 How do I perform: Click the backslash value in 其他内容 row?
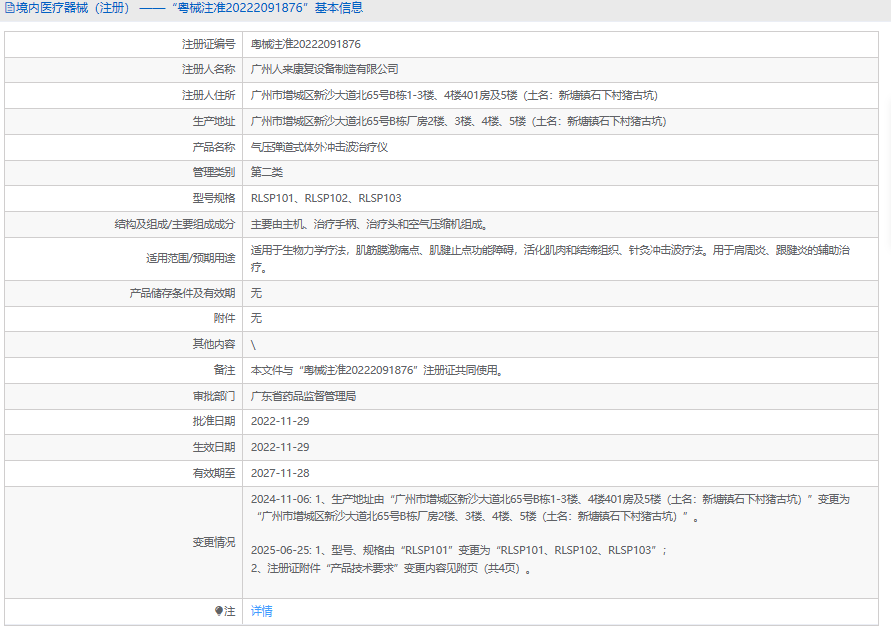(253, 344)
